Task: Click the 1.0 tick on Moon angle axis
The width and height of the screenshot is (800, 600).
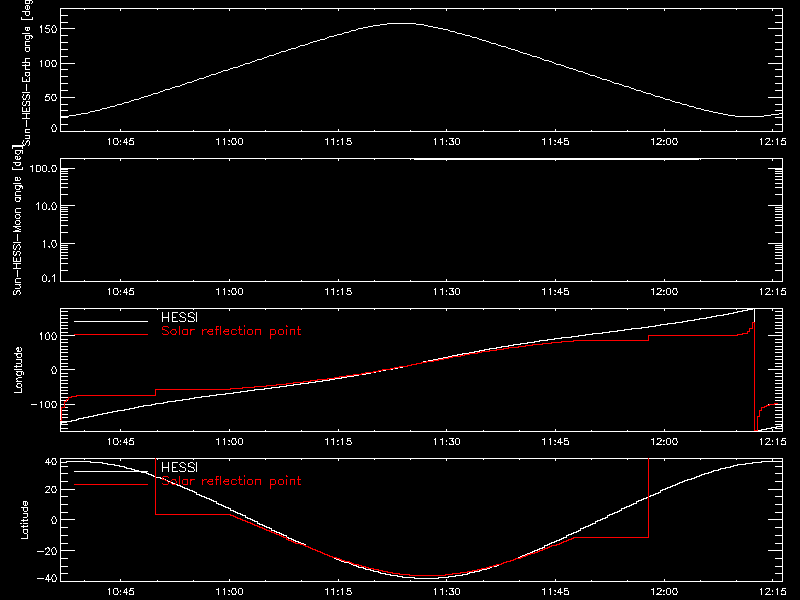Action: (x=49, y=244)
